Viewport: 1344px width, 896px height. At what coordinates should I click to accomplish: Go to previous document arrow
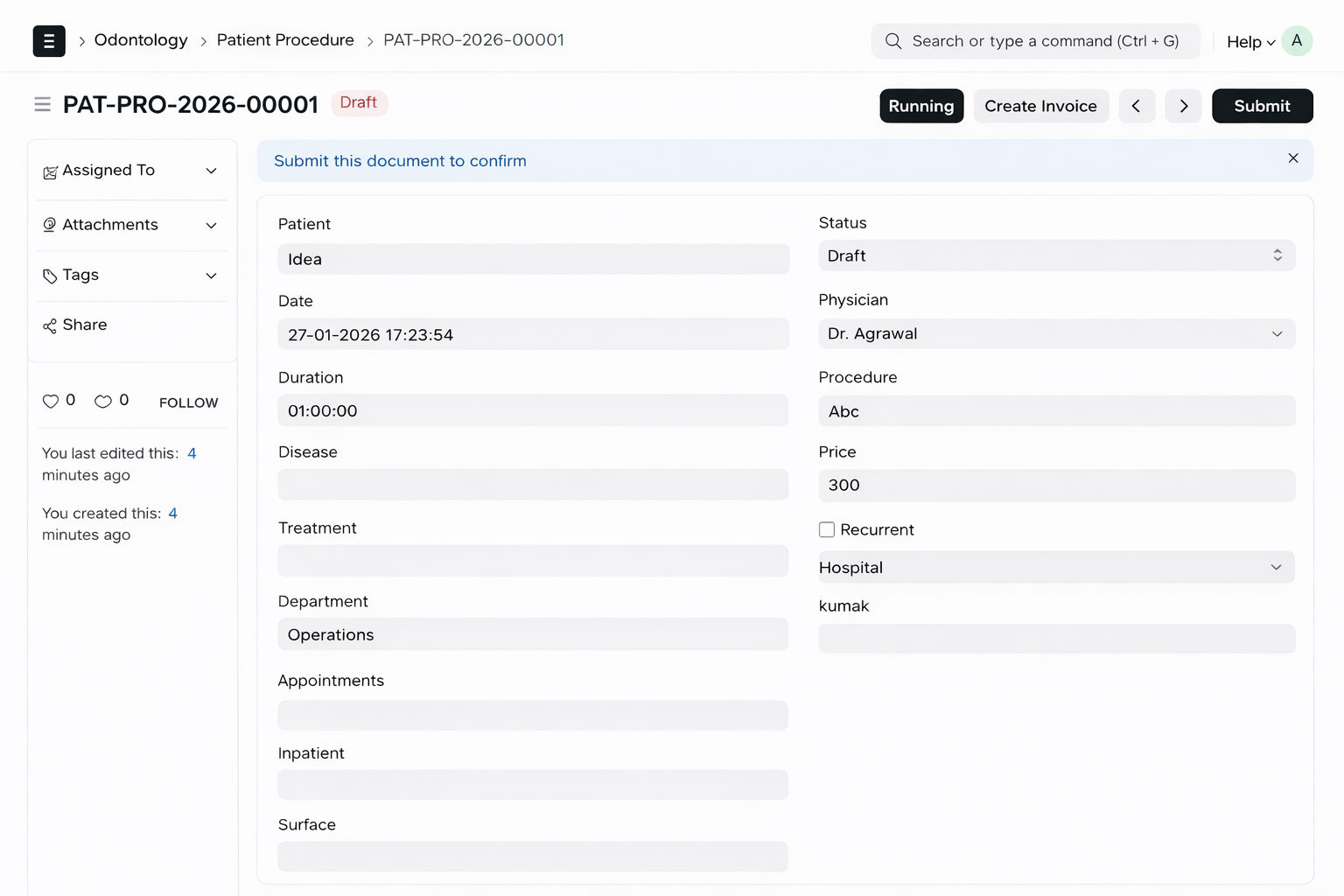tap(1137, 106)
